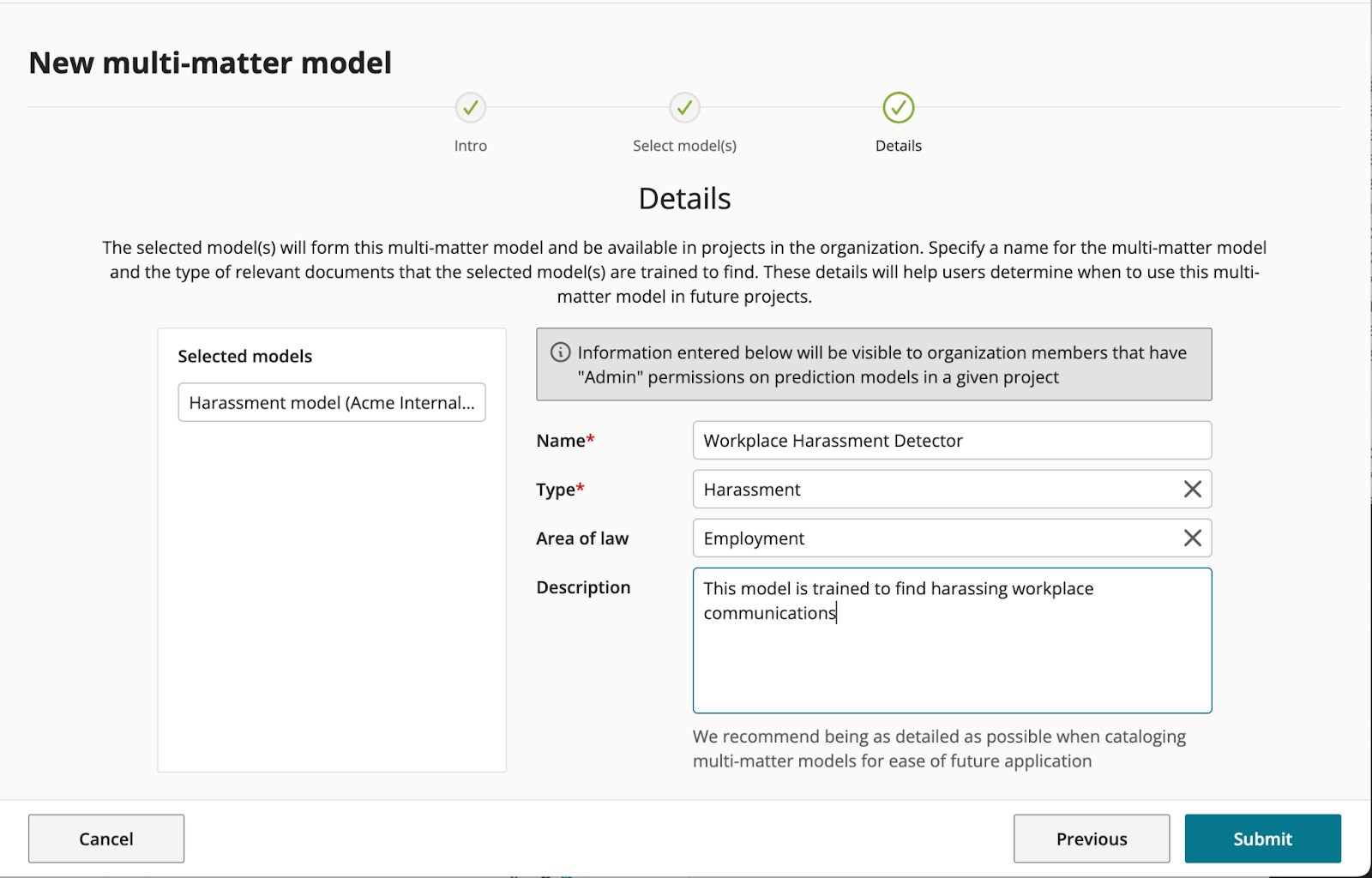This screenshot has height=878, width=1372.
Task: Click the Selected models heading
Action: tap(245, 356)
